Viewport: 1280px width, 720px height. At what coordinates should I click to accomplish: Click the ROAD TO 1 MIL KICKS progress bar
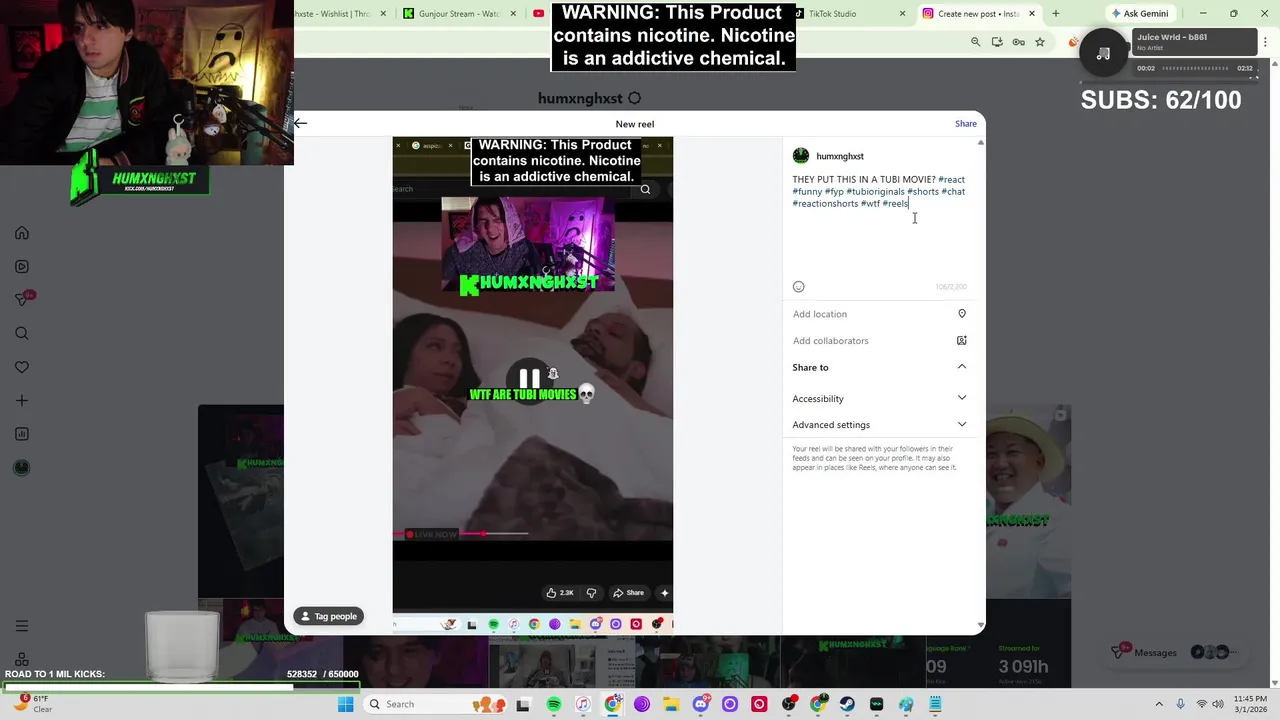[180, 687]
